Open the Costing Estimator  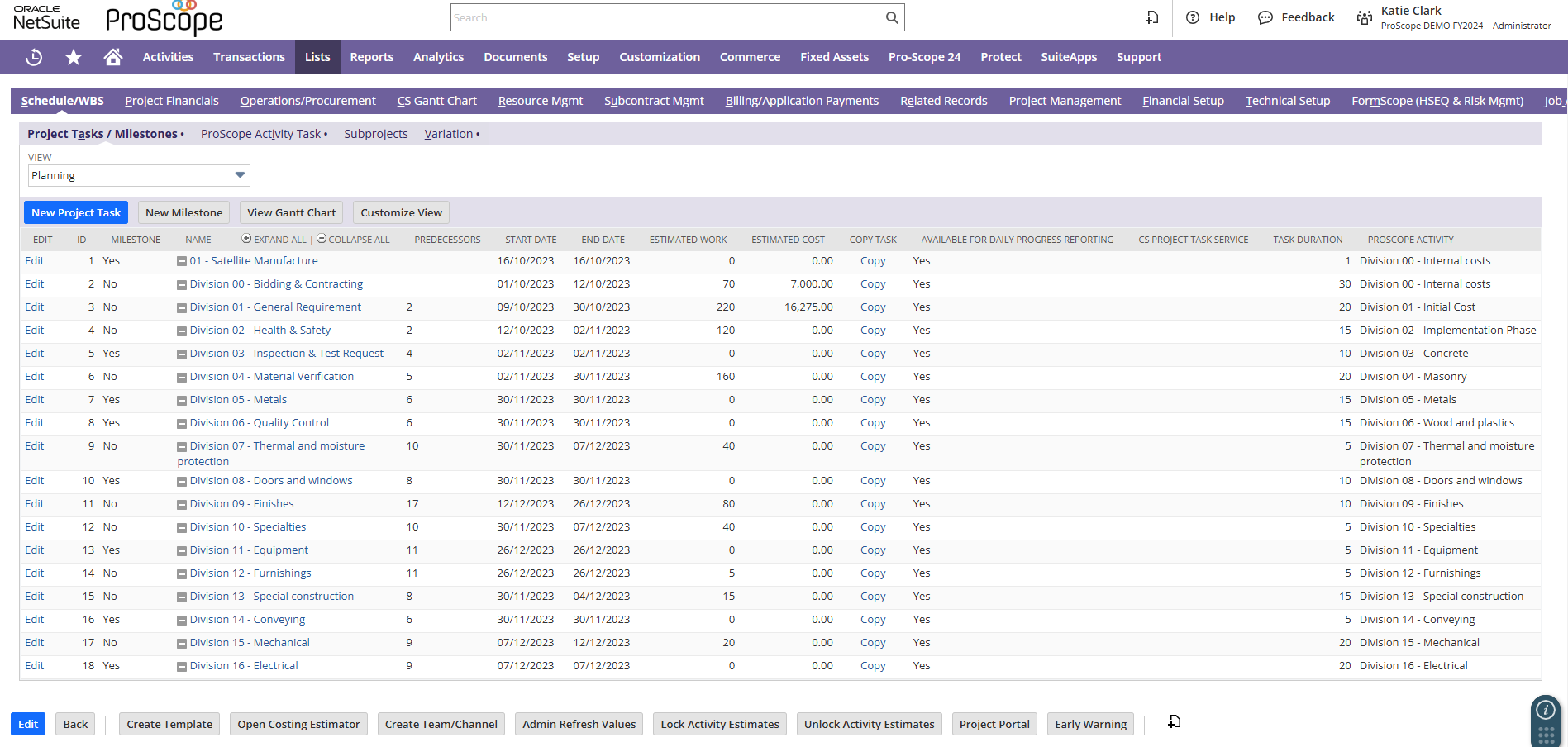point(298,724)
